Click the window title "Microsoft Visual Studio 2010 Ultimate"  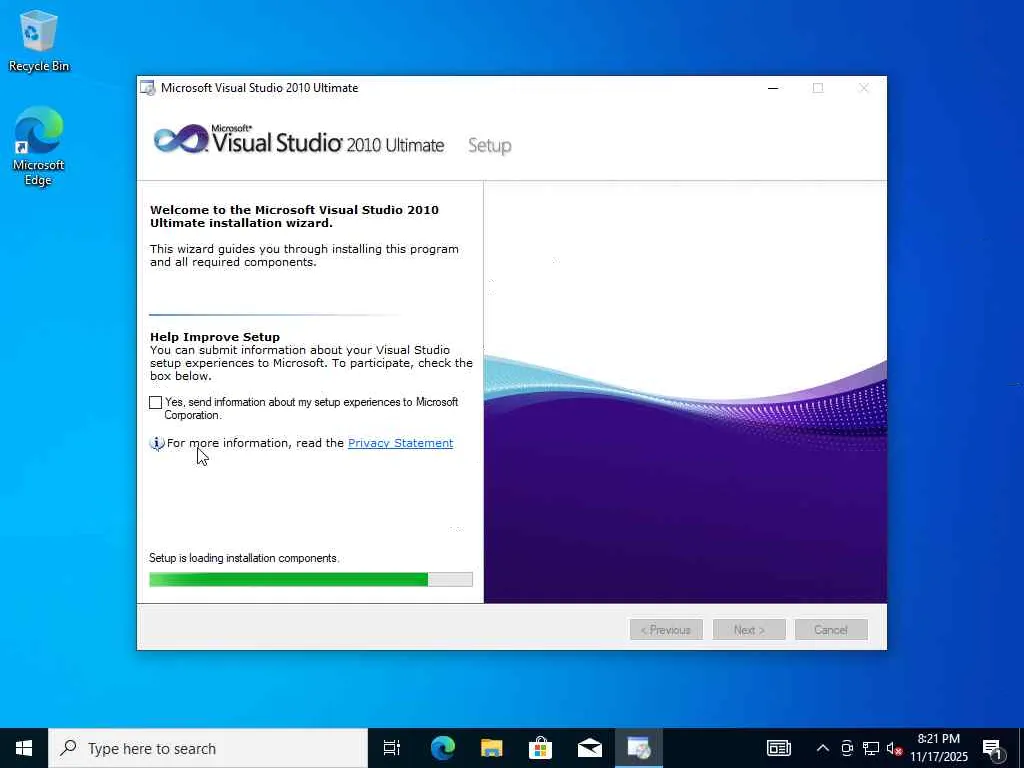coord(259,88)
